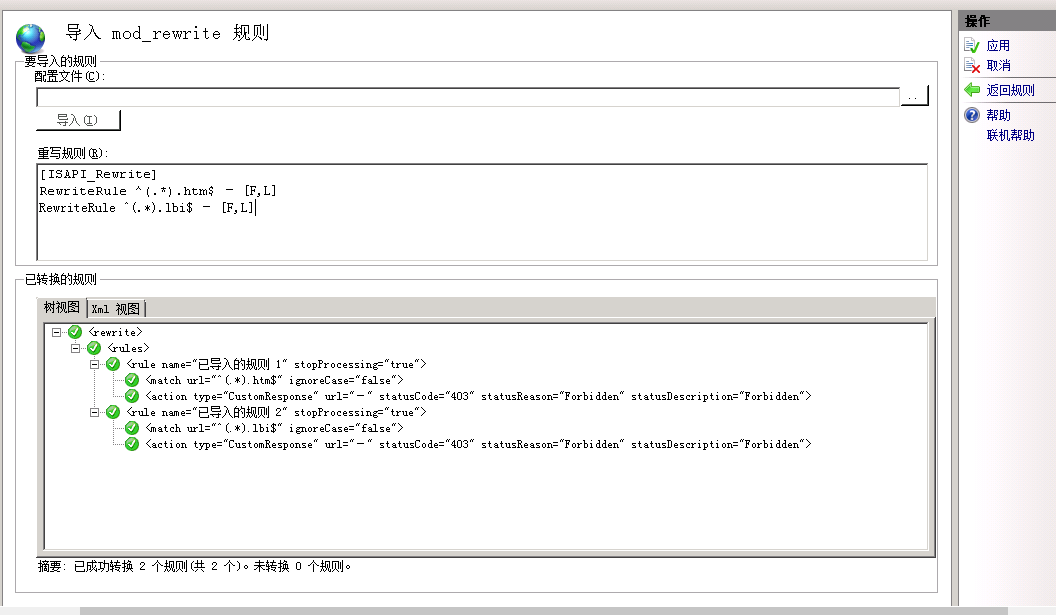Viewport: 1056px width, 615px height.
Task: Click the blue Help (帮助) question mark icon
Action: (x=971, y=115)
